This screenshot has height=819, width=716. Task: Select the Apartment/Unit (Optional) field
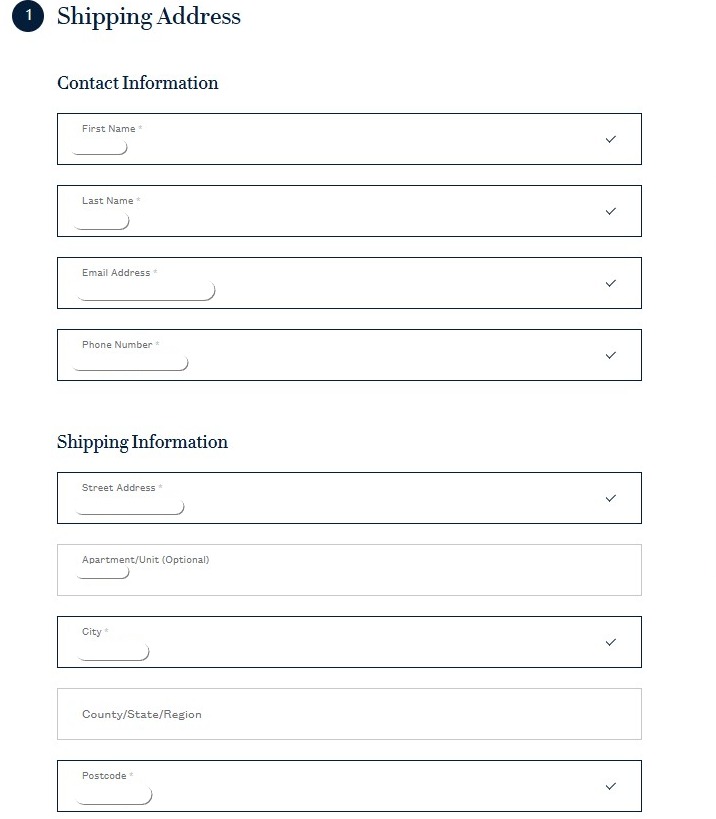[x=349, y=570]
